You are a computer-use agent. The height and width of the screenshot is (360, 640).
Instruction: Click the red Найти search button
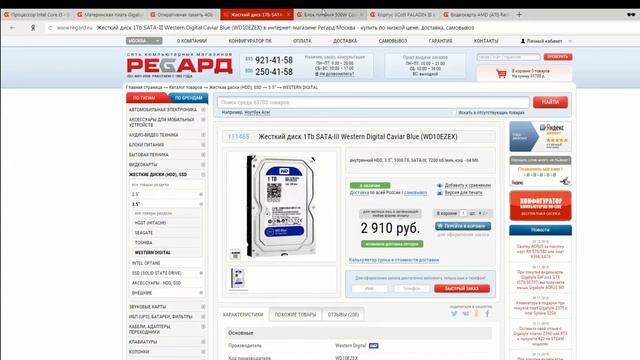tap(550, 102)
